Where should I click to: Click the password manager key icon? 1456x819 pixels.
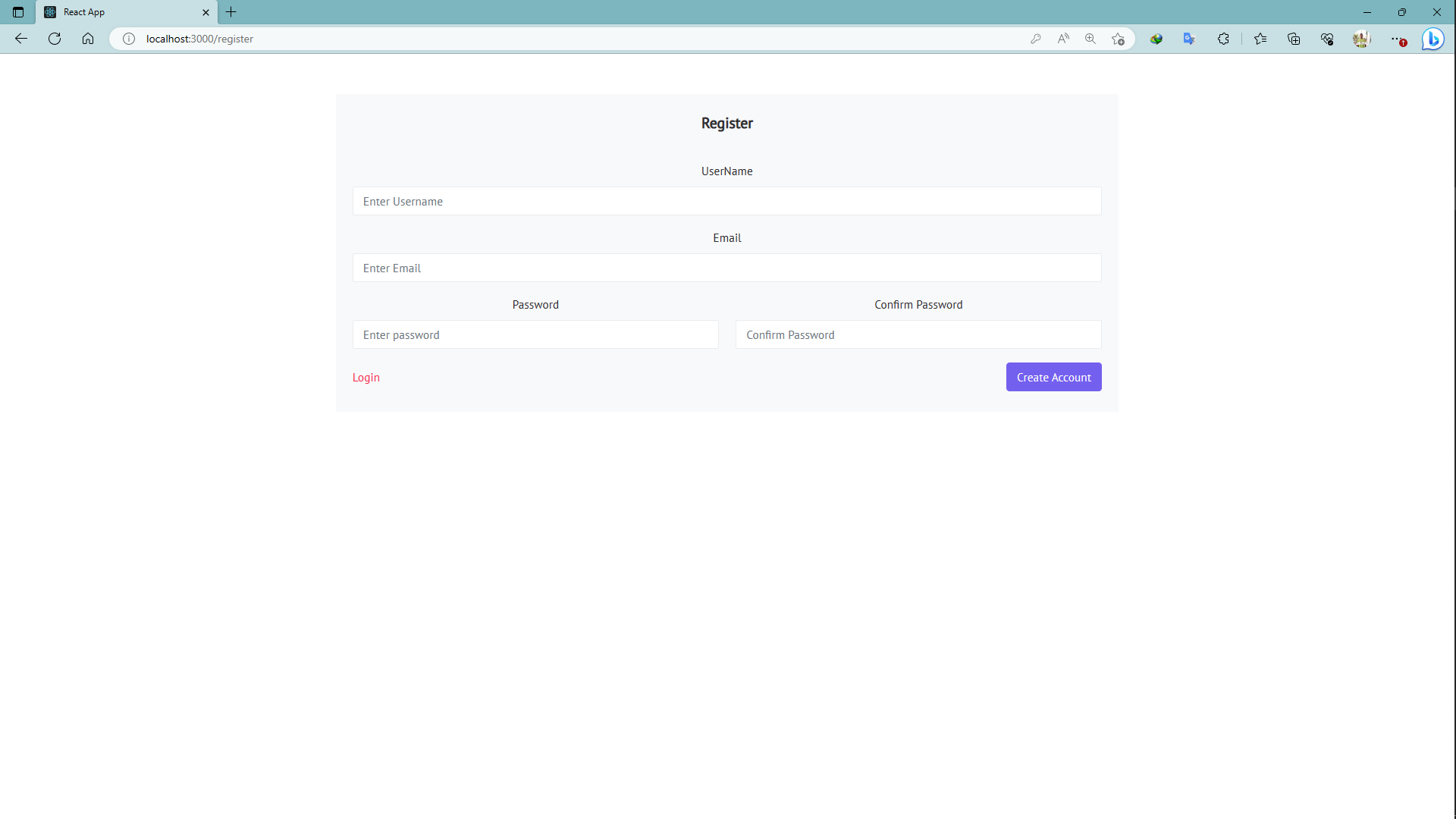(1036, 39)
